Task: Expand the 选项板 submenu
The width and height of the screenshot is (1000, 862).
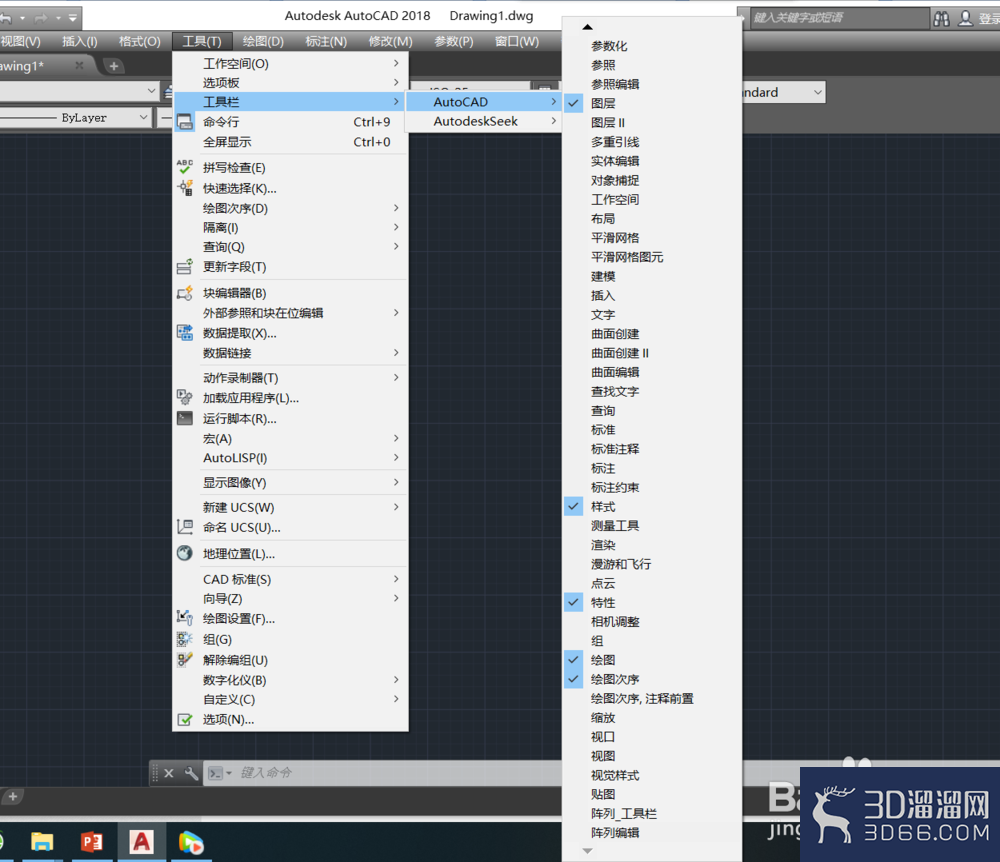Action: 290,82
